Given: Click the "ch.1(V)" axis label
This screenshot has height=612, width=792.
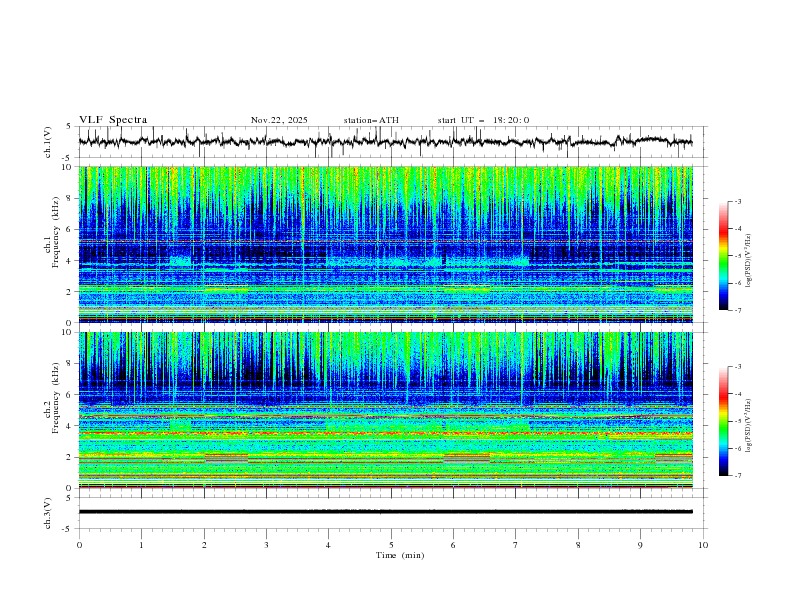Looking at the screenshot, I should tap(48, 142).
